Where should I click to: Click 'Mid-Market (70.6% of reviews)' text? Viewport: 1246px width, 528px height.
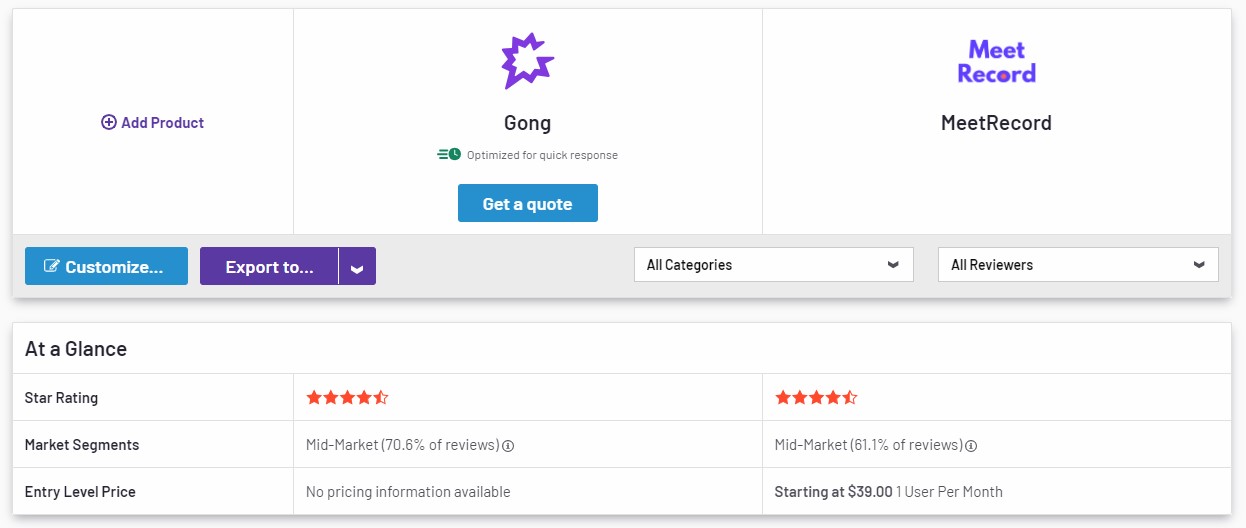[x=402, y=445]
